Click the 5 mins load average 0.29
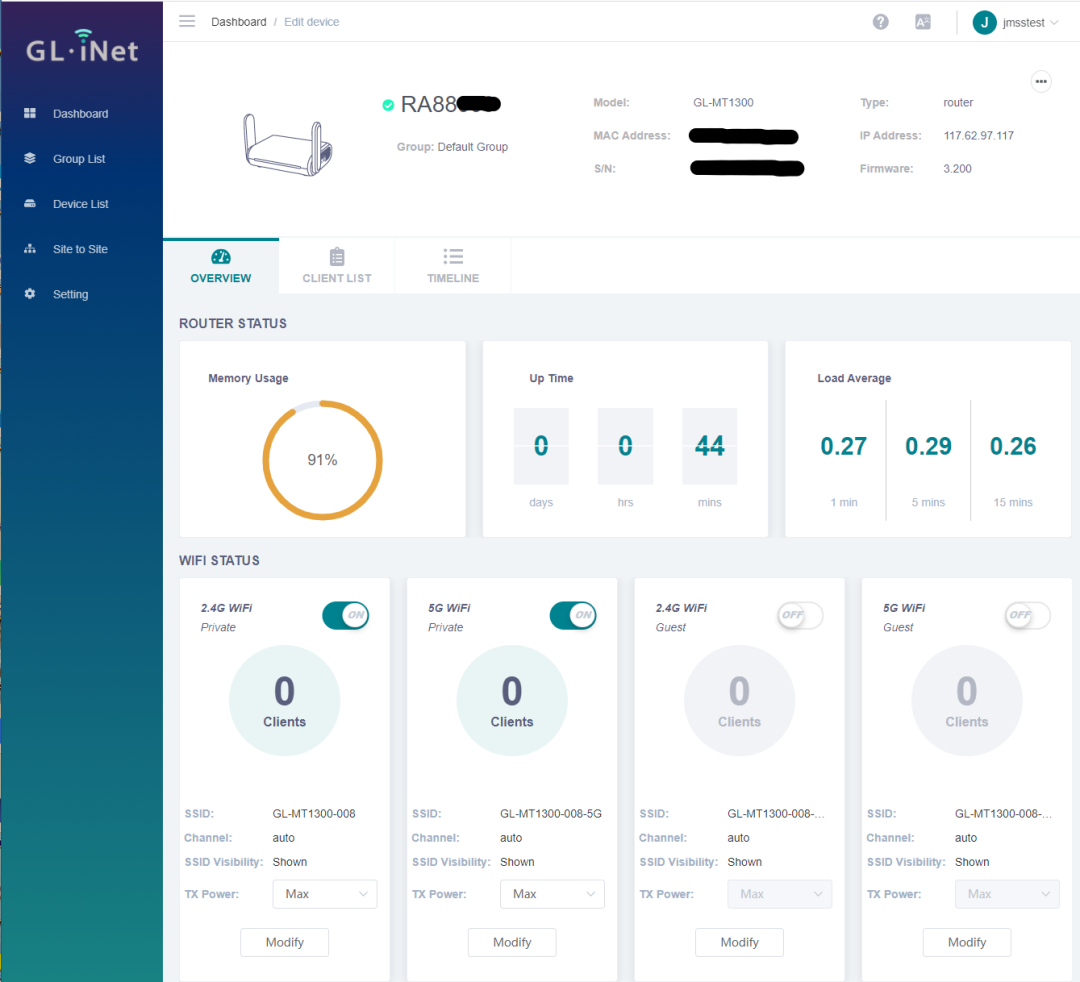This screenshot has width=1080, height=982. pos(928,446)
